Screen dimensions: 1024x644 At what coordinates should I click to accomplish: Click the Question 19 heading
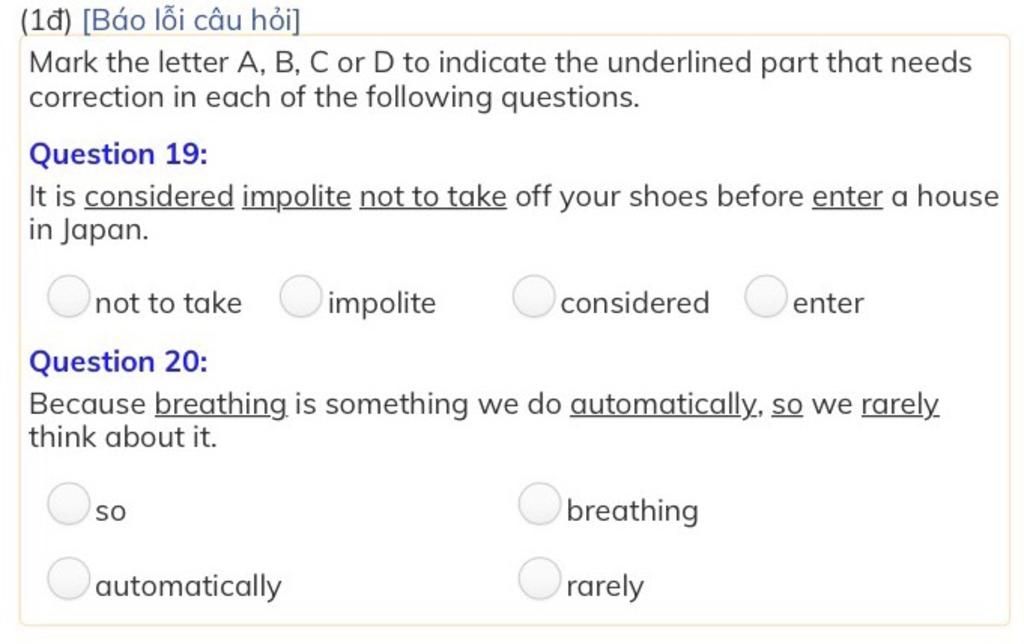118,154
